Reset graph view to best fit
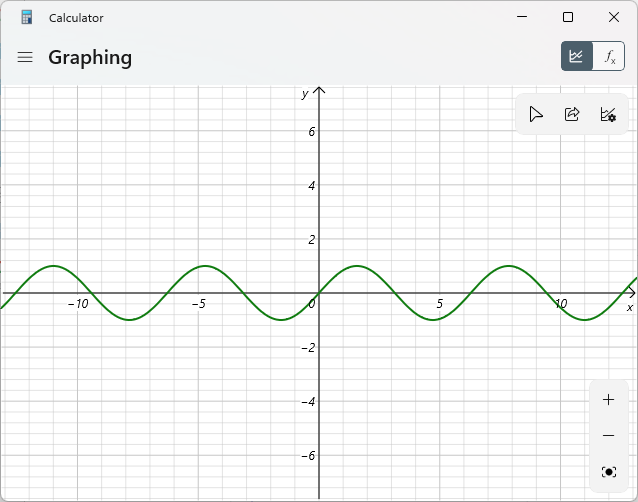638x502 pixels. tap(608, 472)
